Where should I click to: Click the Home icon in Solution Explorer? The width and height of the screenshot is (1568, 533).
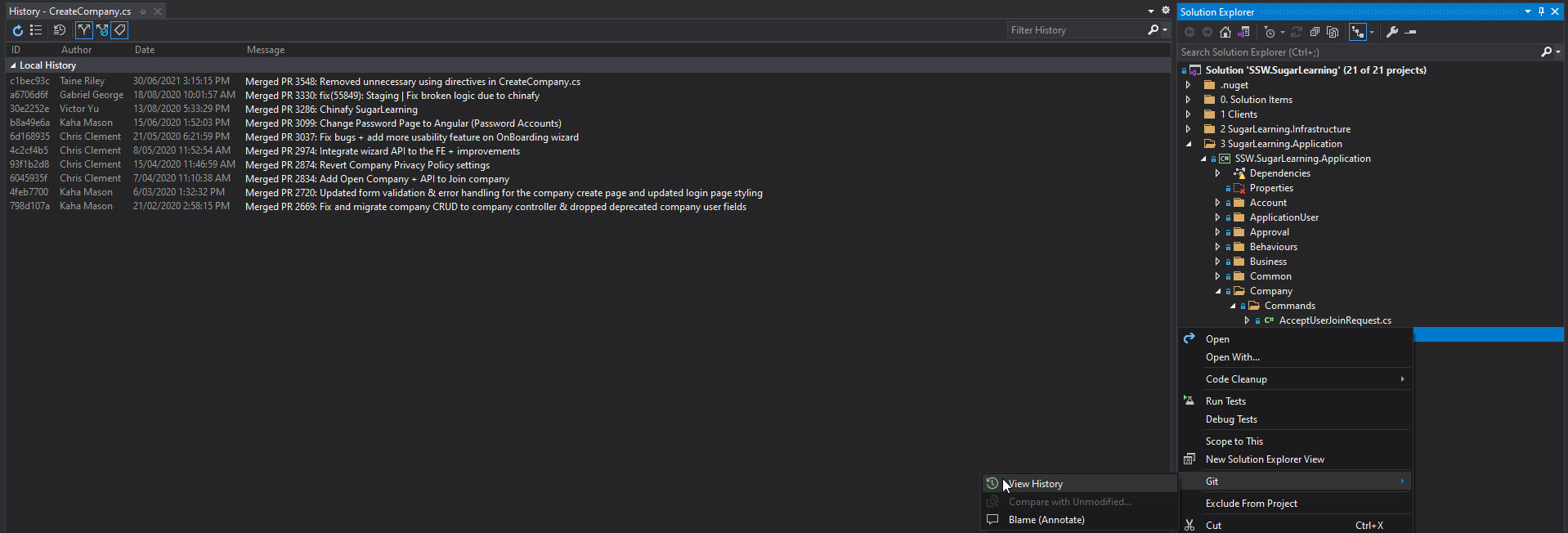(x=1225, y=32)
